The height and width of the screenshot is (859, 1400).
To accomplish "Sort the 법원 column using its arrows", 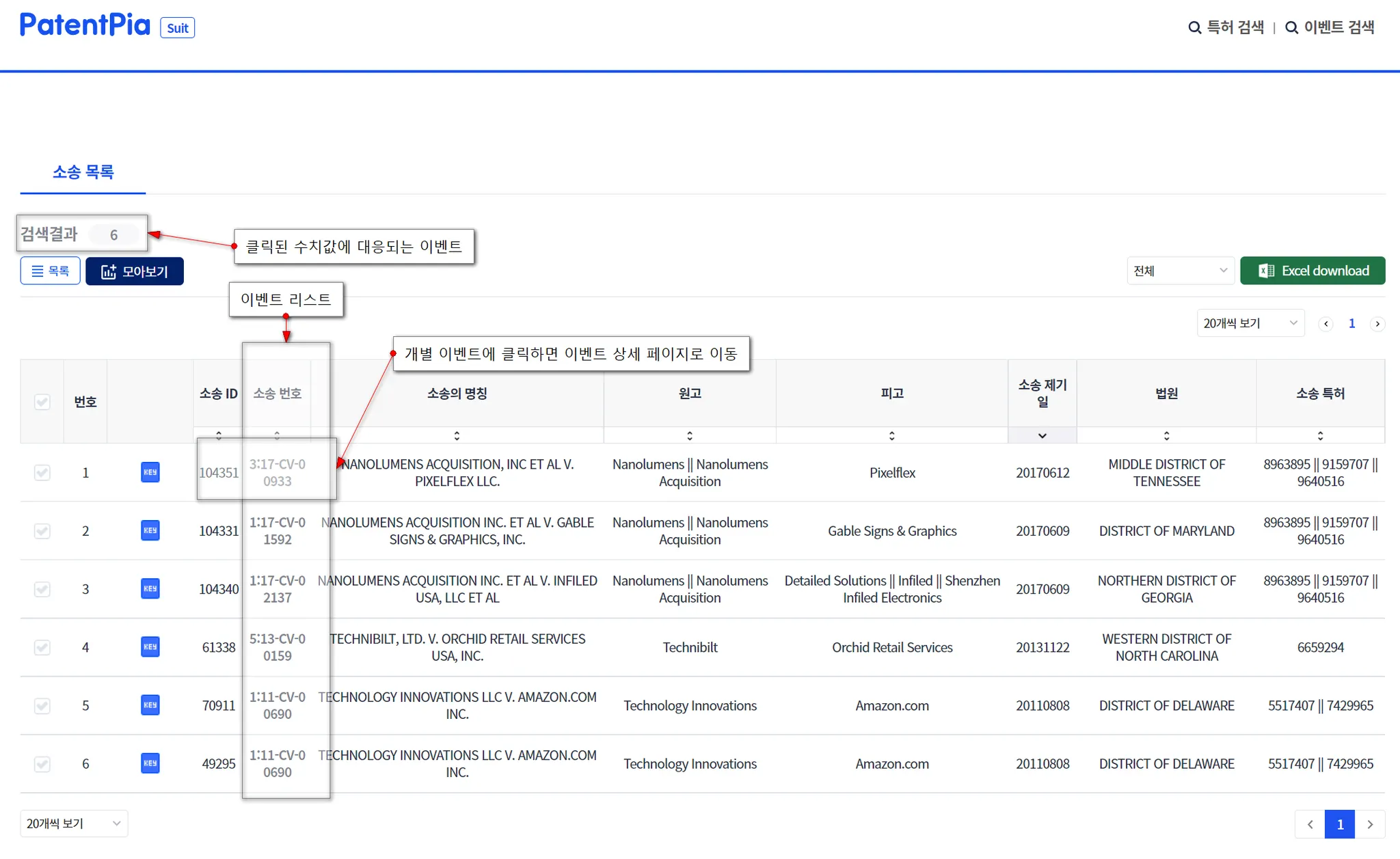I will click(x=1166, y=435).
